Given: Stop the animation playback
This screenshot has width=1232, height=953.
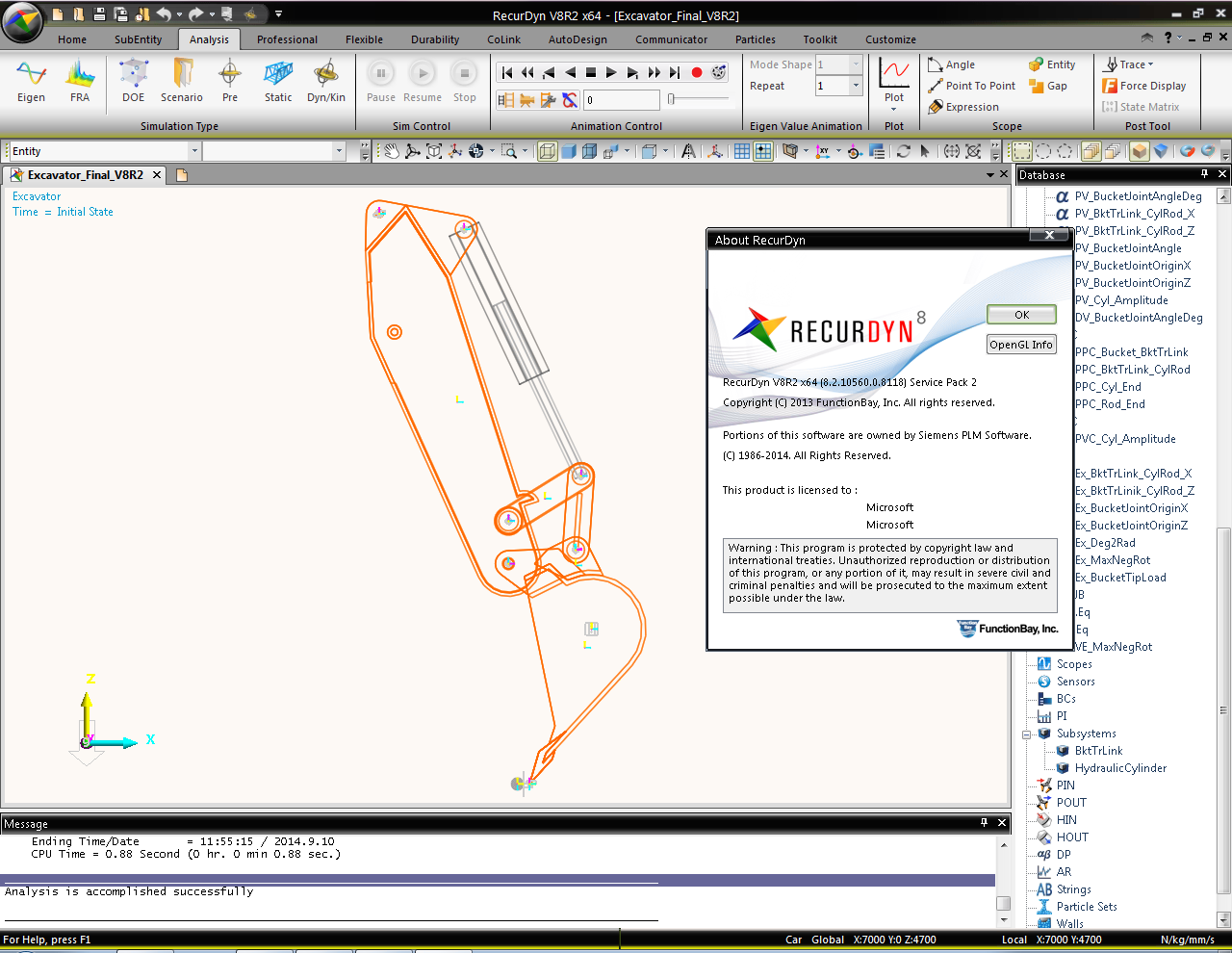Looking at the screenshot, I should click(591, 72).
